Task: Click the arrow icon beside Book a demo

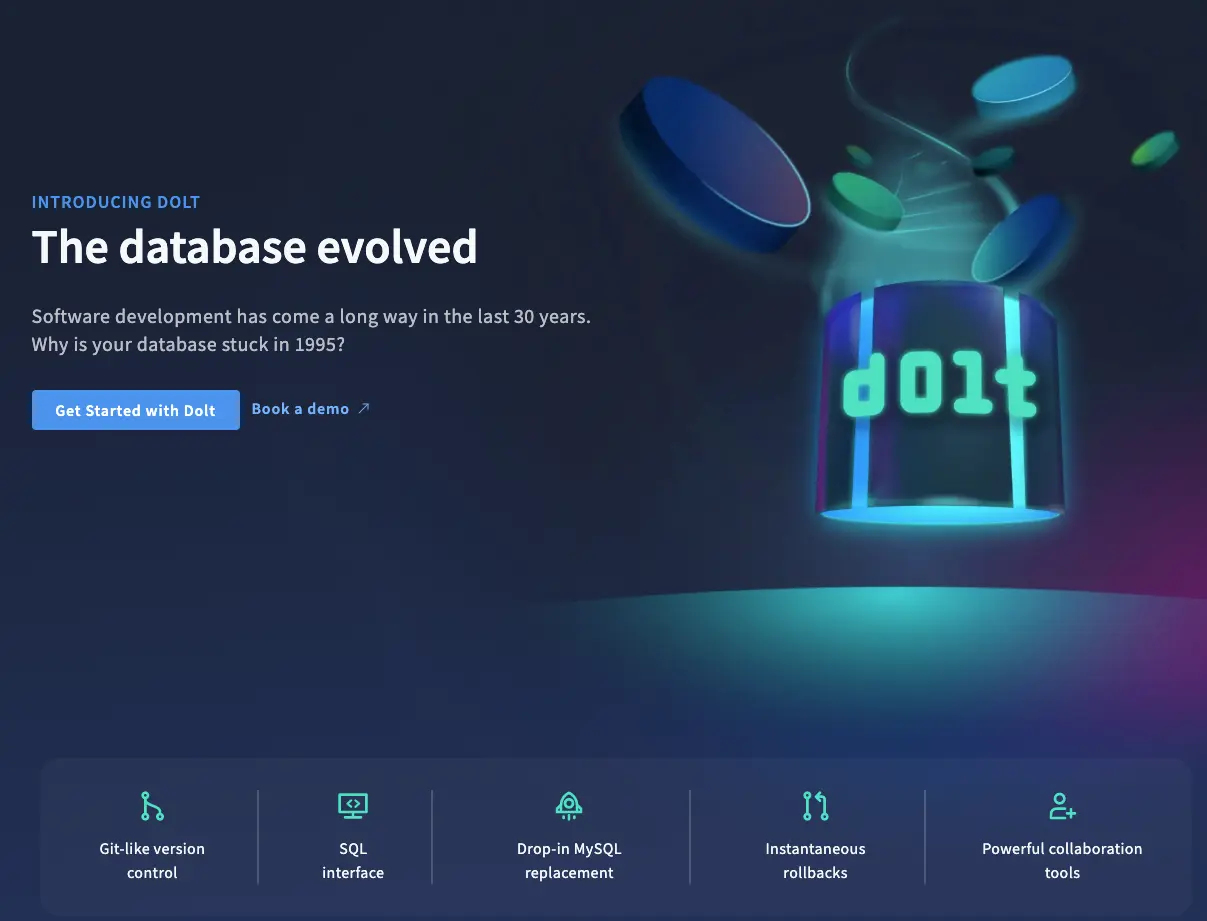Action: 364,408
